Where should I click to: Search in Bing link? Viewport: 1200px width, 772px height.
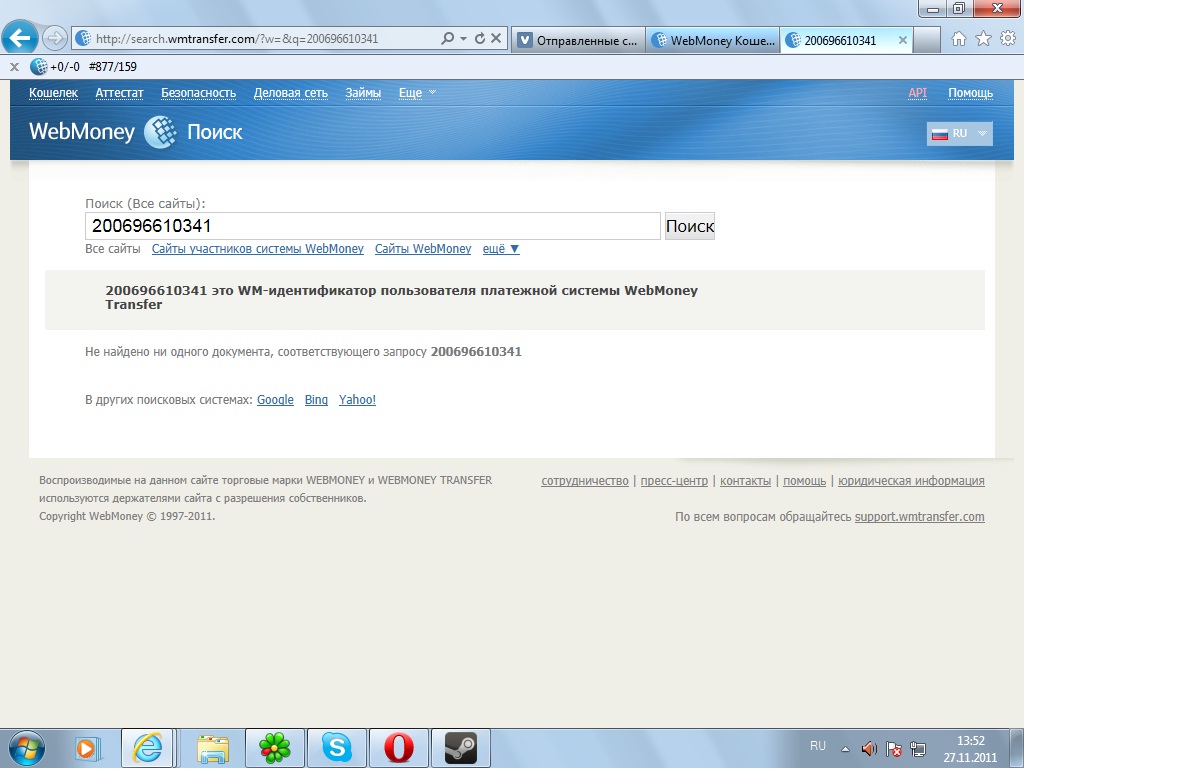tap(316, 400)
